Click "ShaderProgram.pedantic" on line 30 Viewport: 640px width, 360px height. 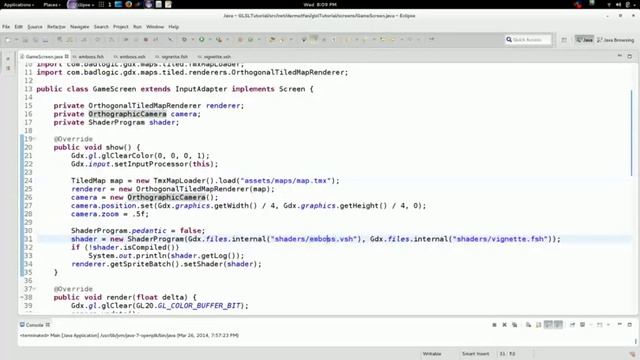pos(119,231)
